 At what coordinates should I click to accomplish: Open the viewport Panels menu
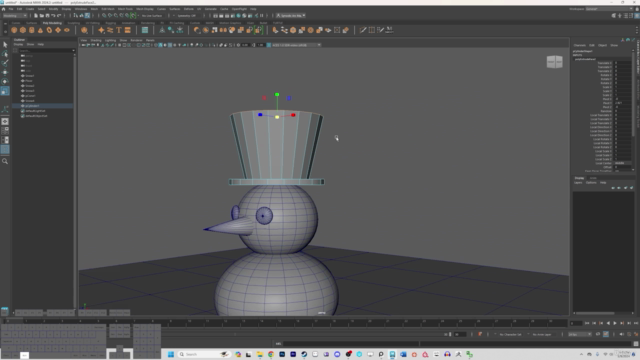[x=150, y=40]
